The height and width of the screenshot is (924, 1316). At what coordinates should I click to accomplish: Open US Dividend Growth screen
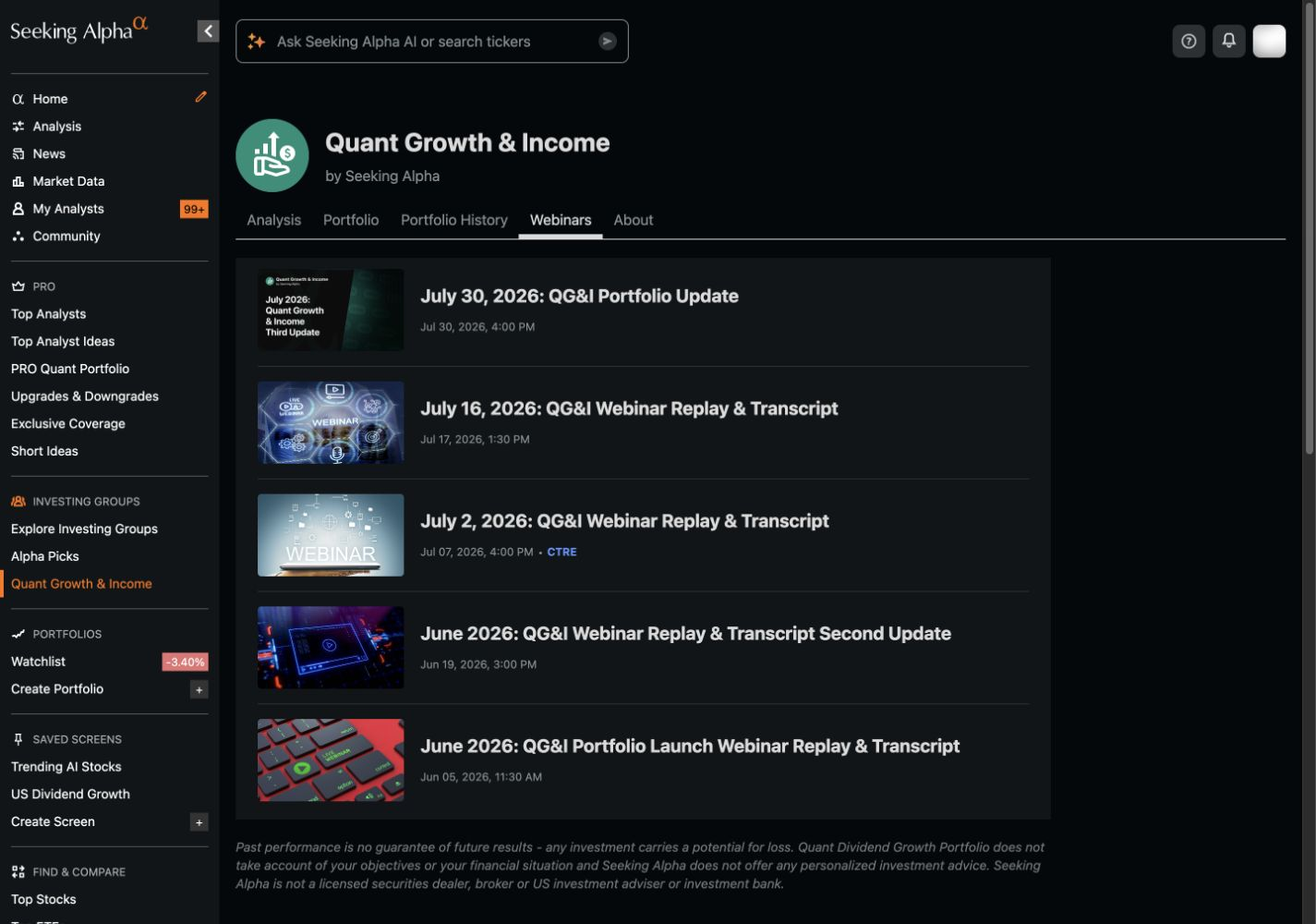[70, 795]
